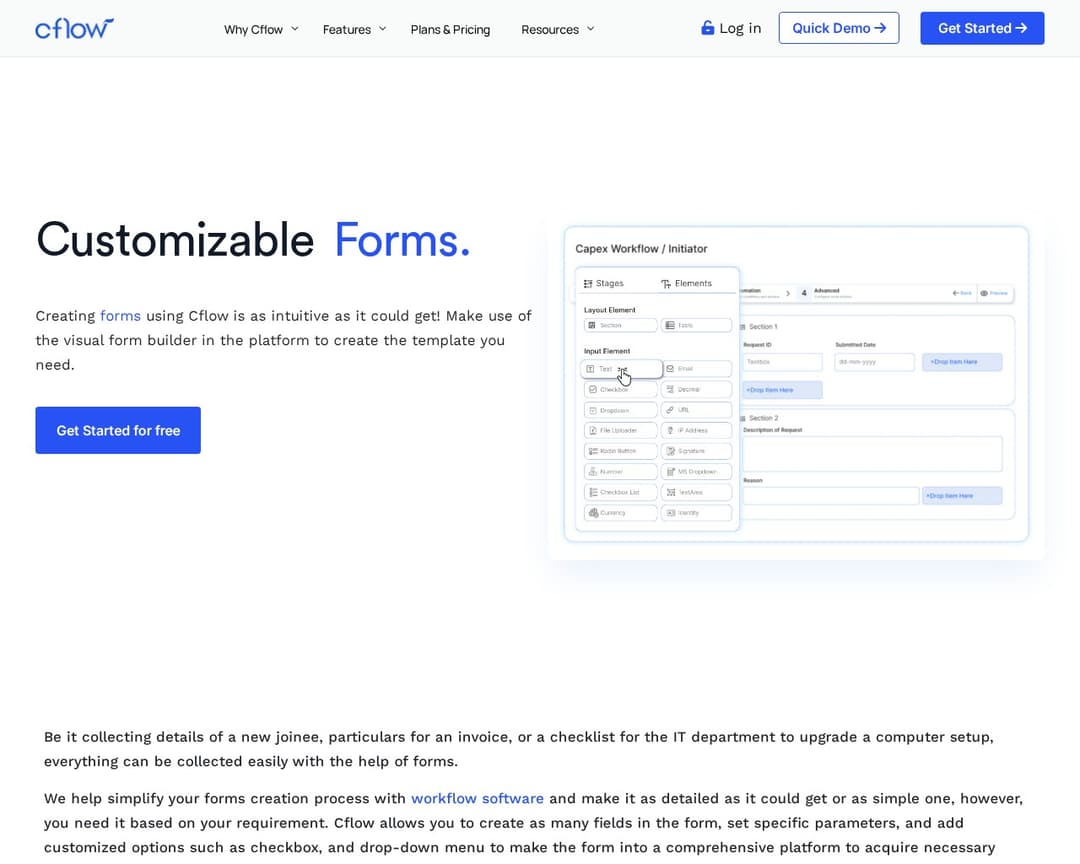
Task: Pick the Currency element
Action: pos(621,513)
